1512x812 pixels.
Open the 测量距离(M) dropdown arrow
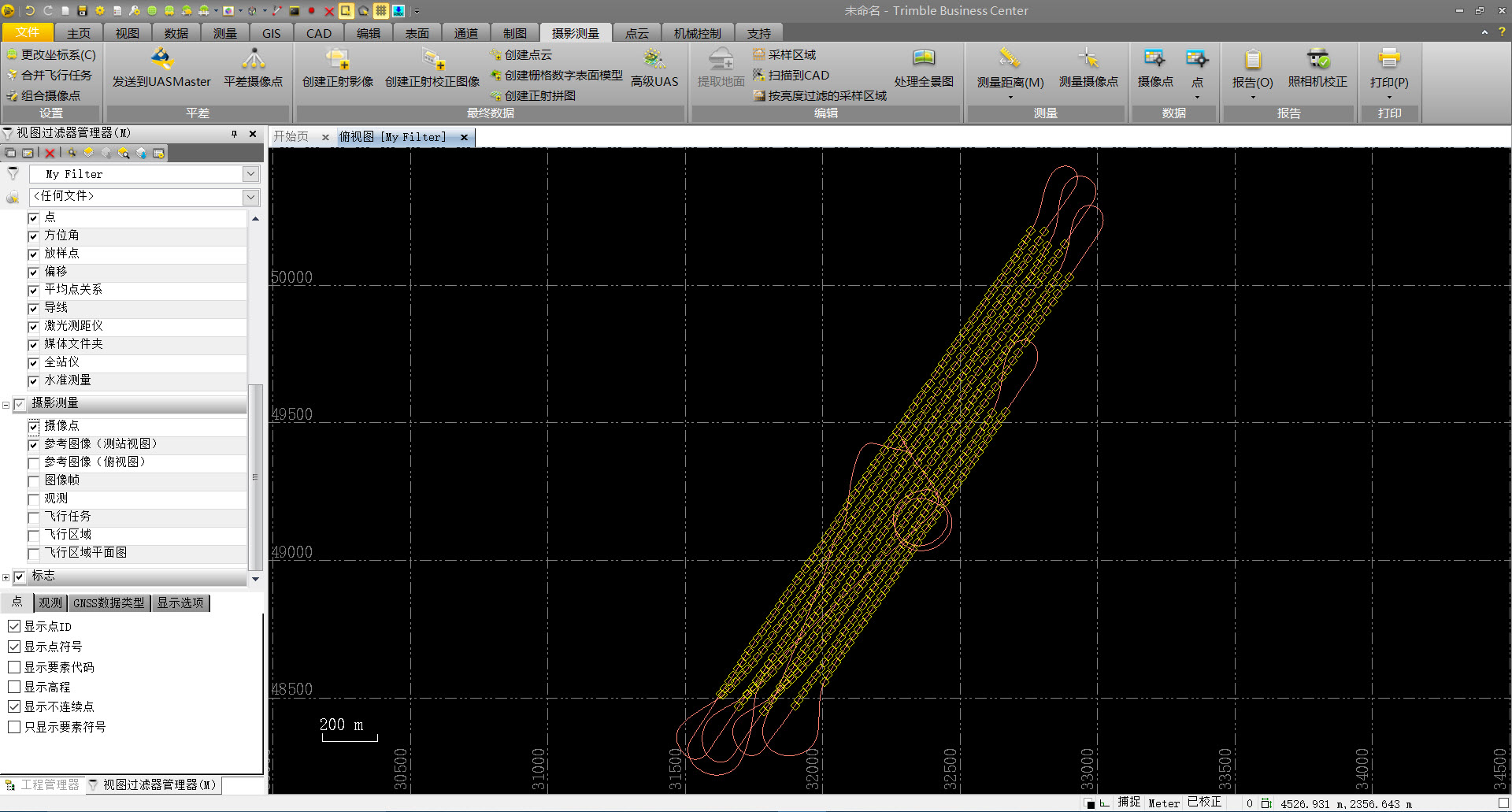click(x=1010, y=97)
